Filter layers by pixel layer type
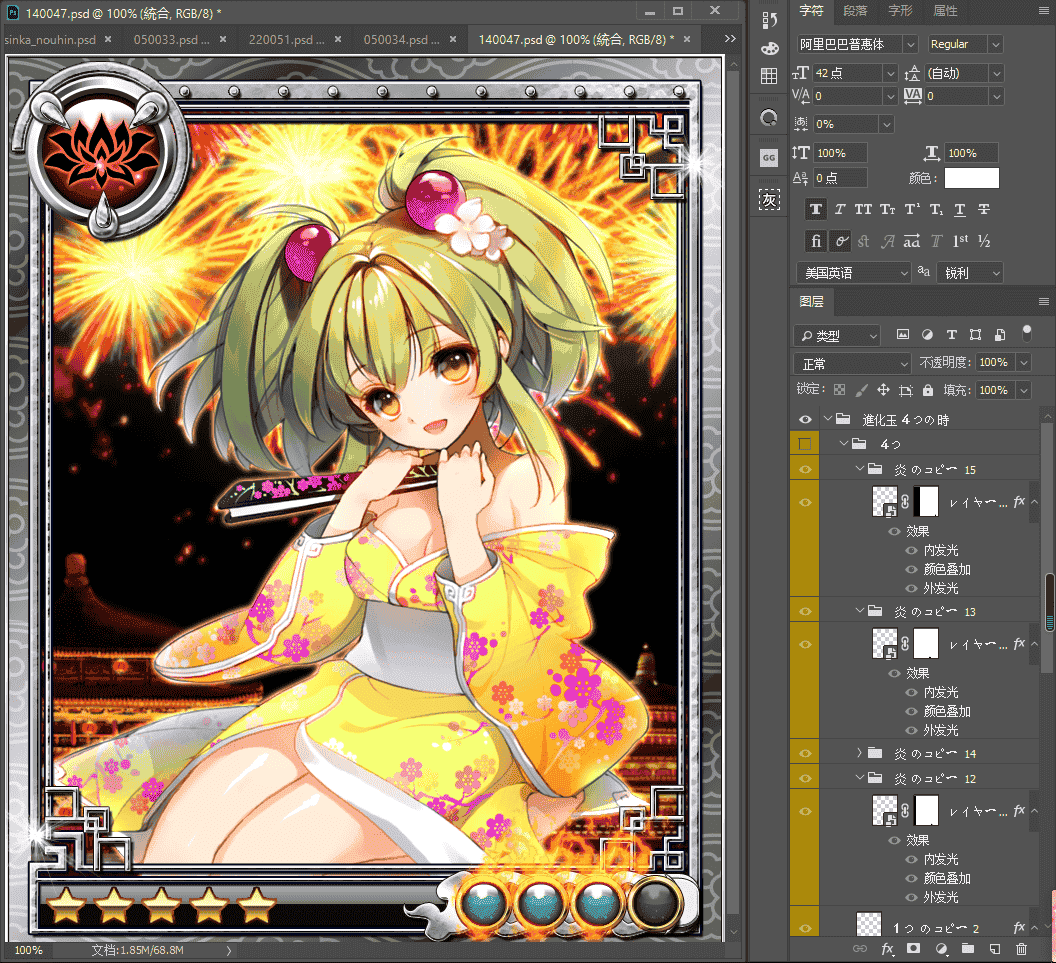1056x963 pixels. [903, 335]
